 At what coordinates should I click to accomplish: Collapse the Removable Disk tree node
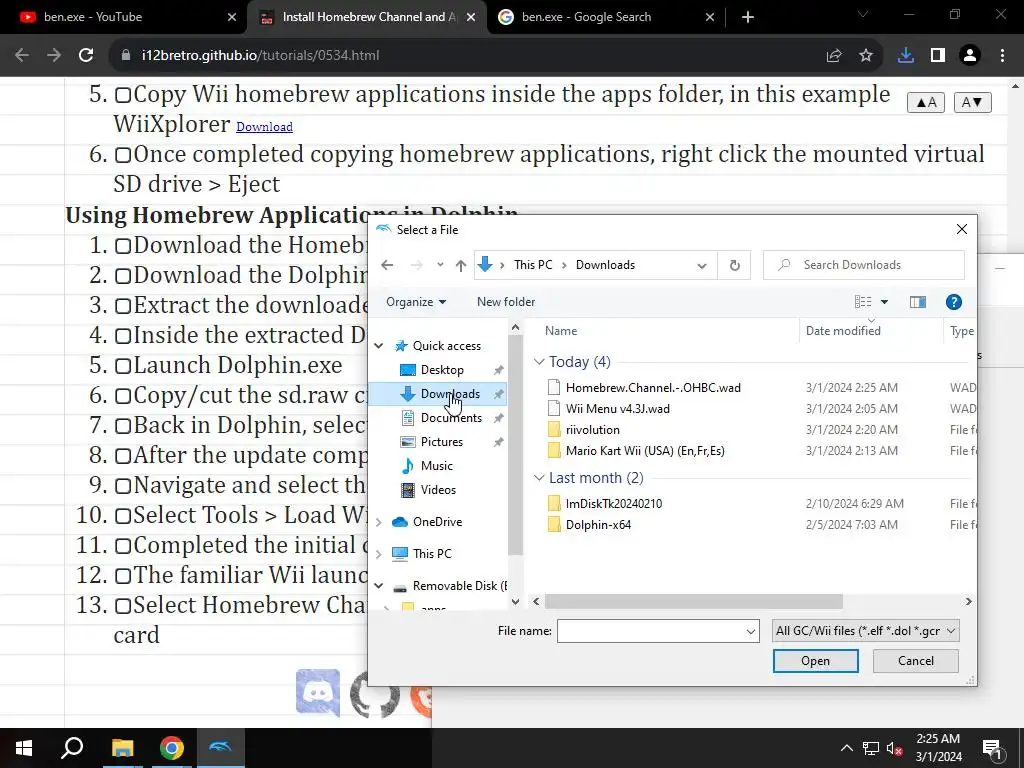(x=379, y=586)
